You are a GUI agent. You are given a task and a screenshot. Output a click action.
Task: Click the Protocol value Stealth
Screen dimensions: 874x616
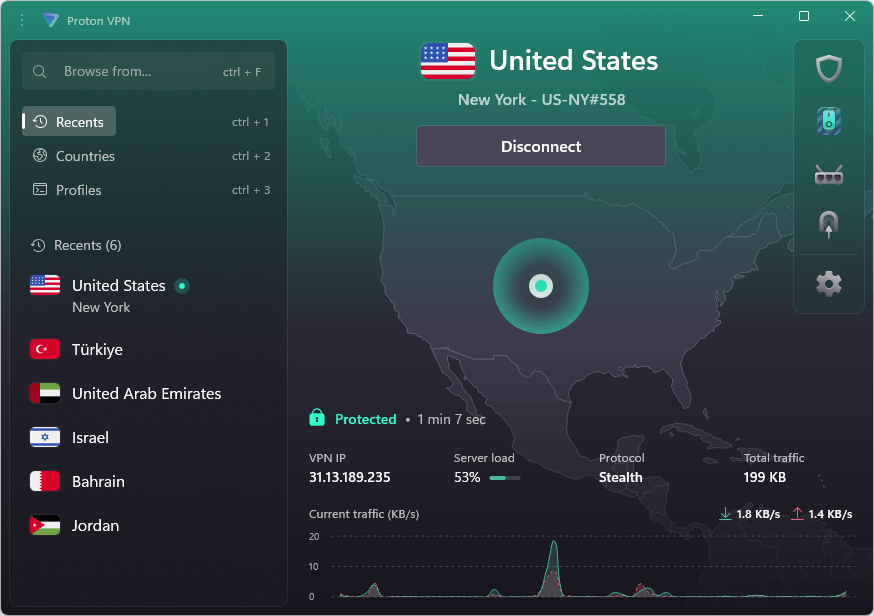click(x=620, y=477)
